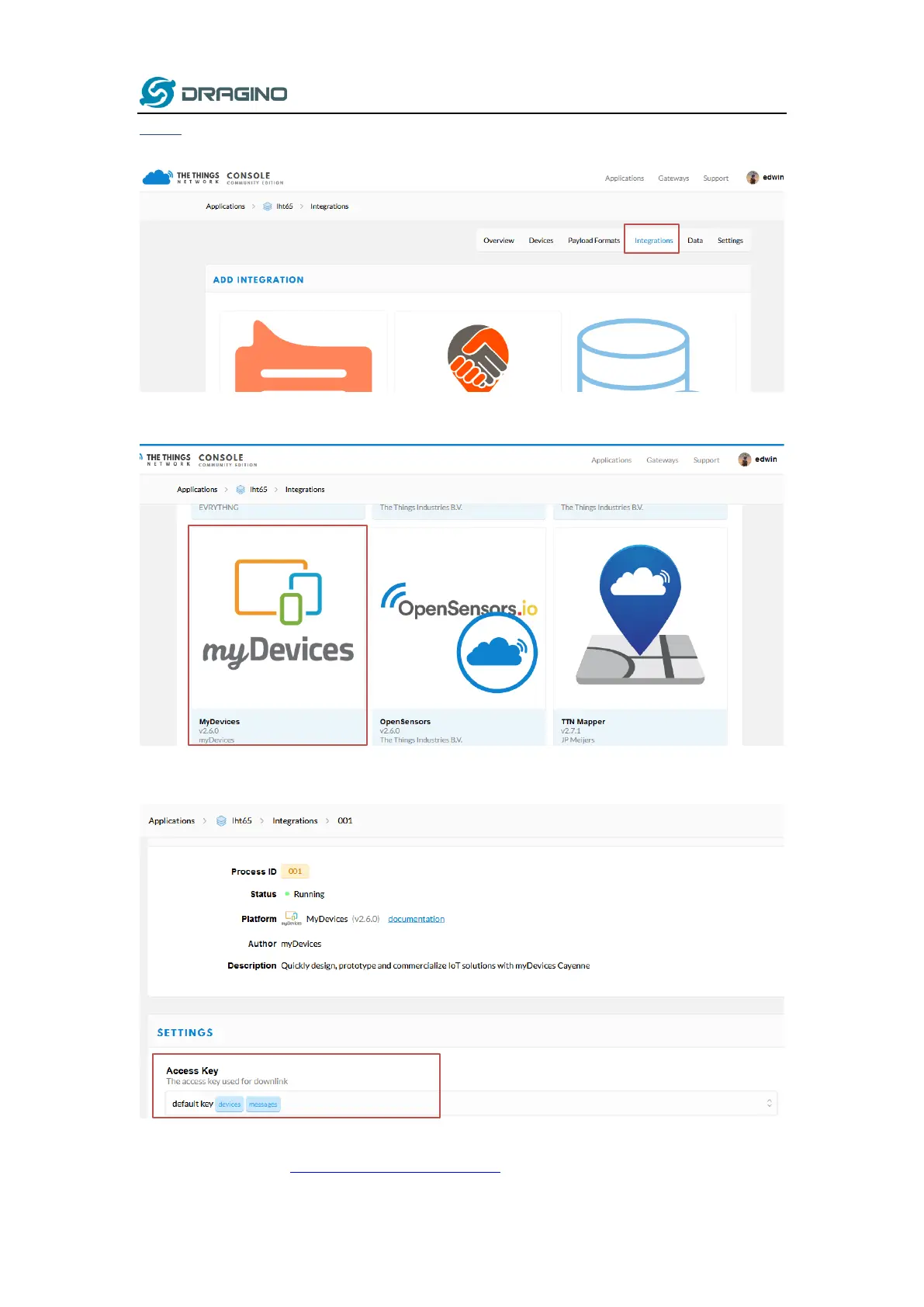Viewport: 924px width, 1307px height.
Task: Select the Integrations tab
Action: 653,241
